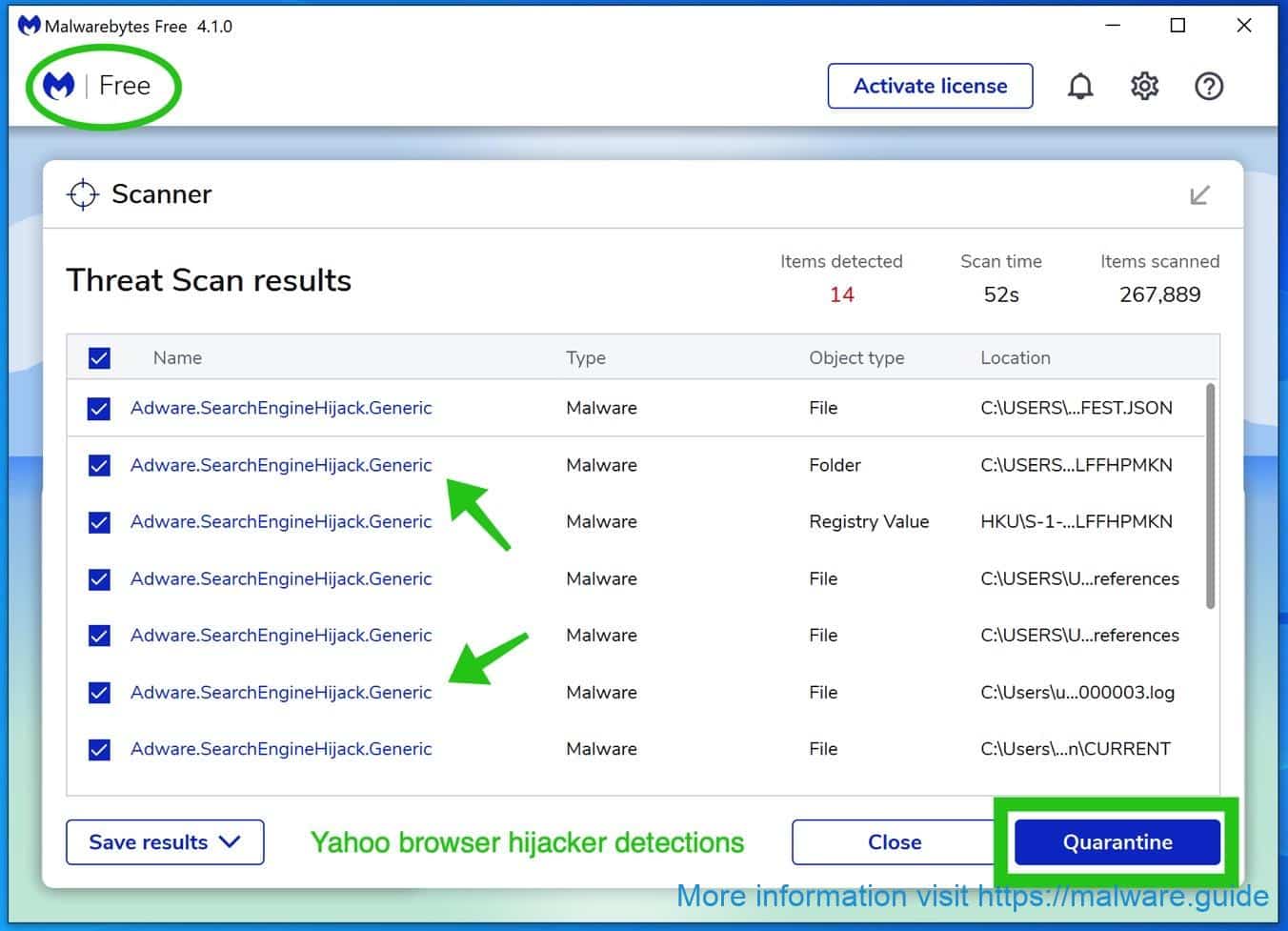Sort by Object type column header
Viewport: 1288px width, 931px height.
(856, 358)
